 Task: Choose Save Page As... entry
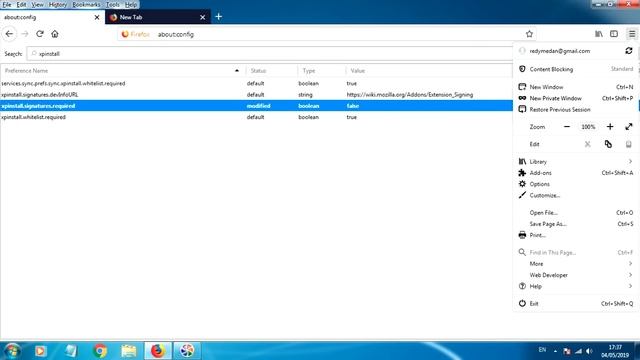tap(576, 224)
